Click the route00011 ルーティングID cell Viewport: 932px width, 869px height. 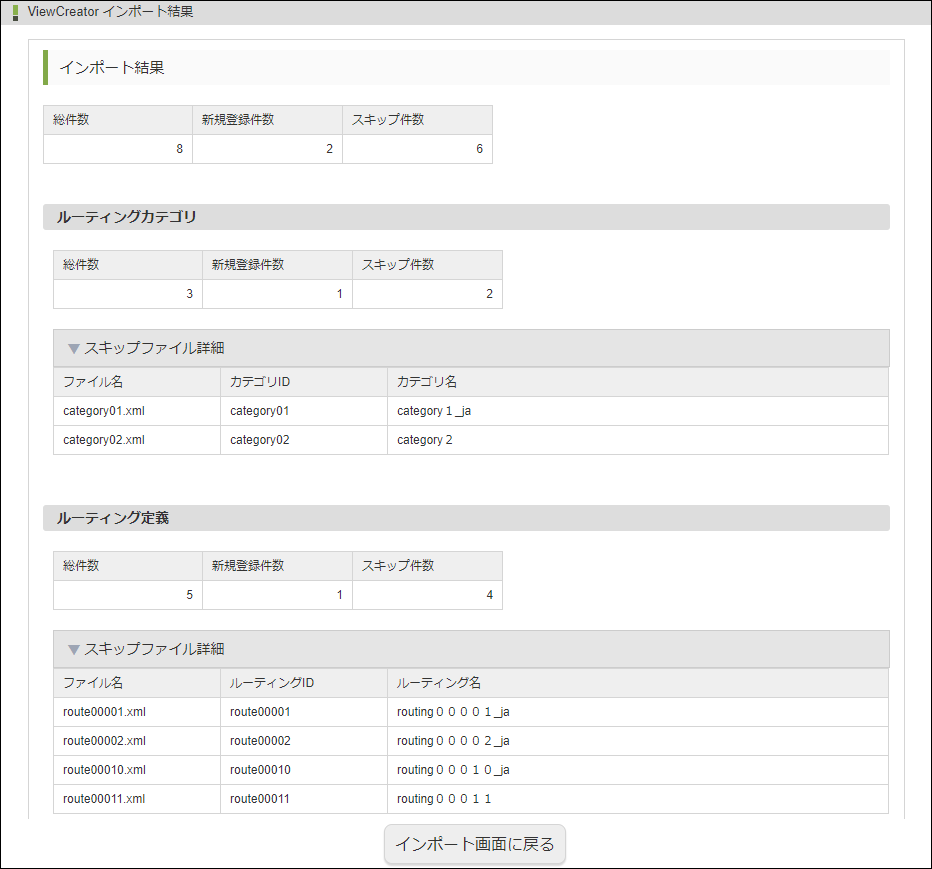tap(304, 799)
